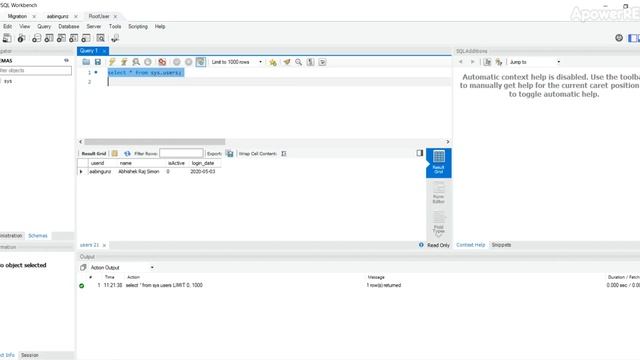Open the Query menu
Image resolution: width=640 pixels, height=360 pixels.
point(44,27)
